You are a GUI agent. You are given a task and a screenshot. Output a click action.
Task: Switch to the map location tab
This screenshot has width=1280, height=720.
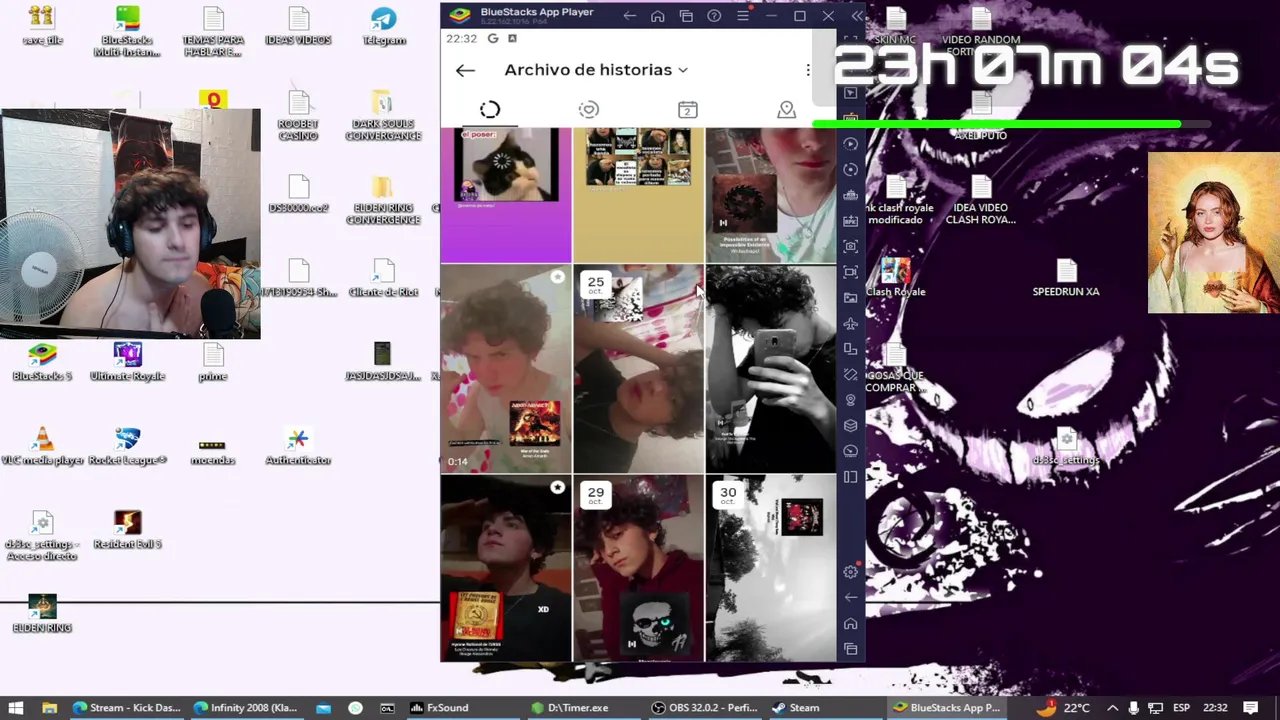[786, 109]
